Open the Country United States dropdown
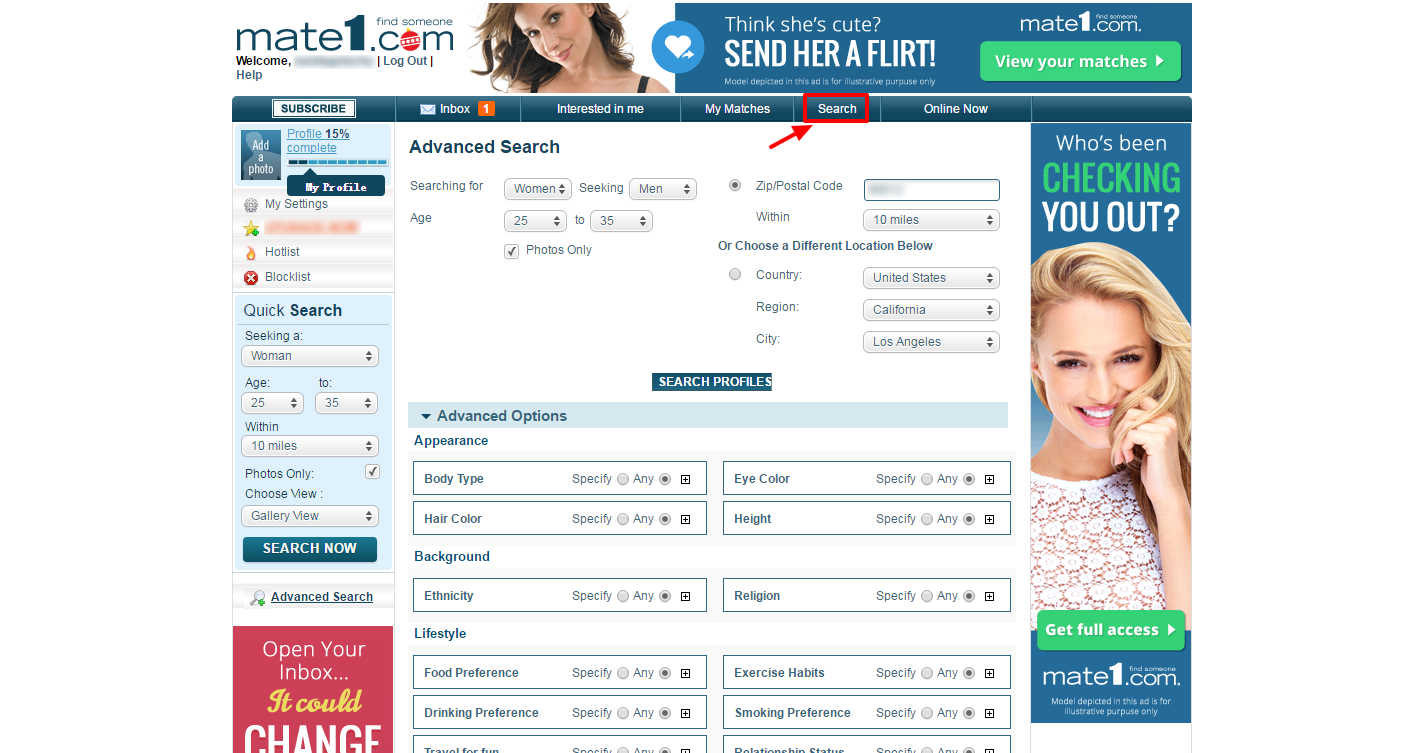 (x=931, y=278)
